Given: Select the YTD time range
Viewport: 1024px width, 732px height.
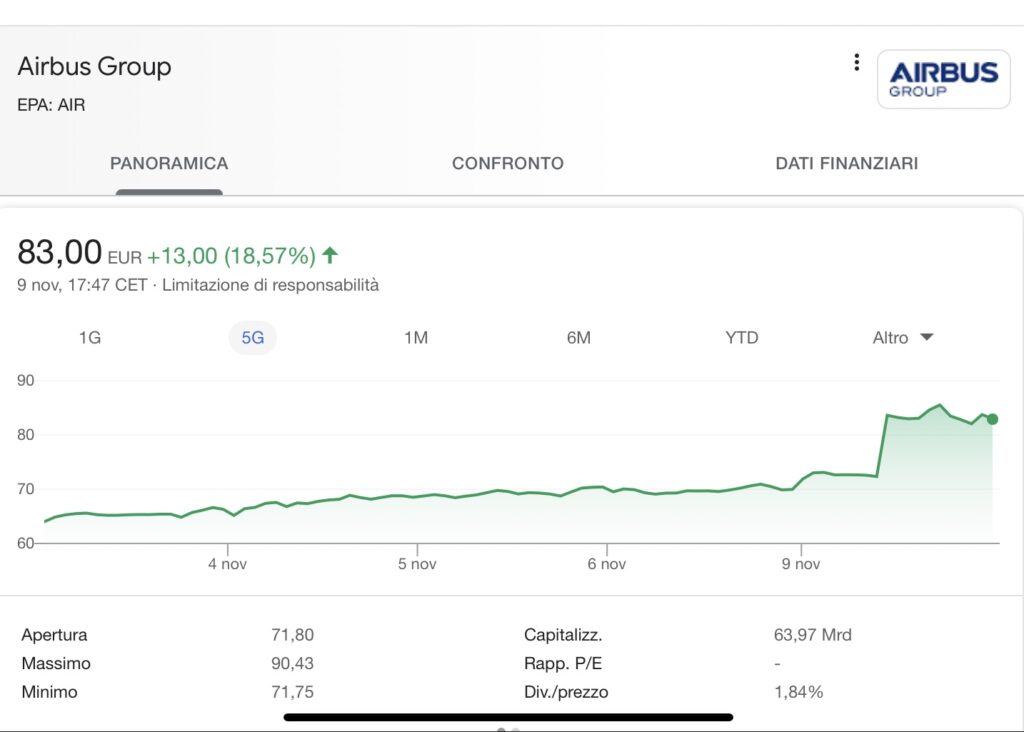Looking at the screenshot, I should [742, 338].
